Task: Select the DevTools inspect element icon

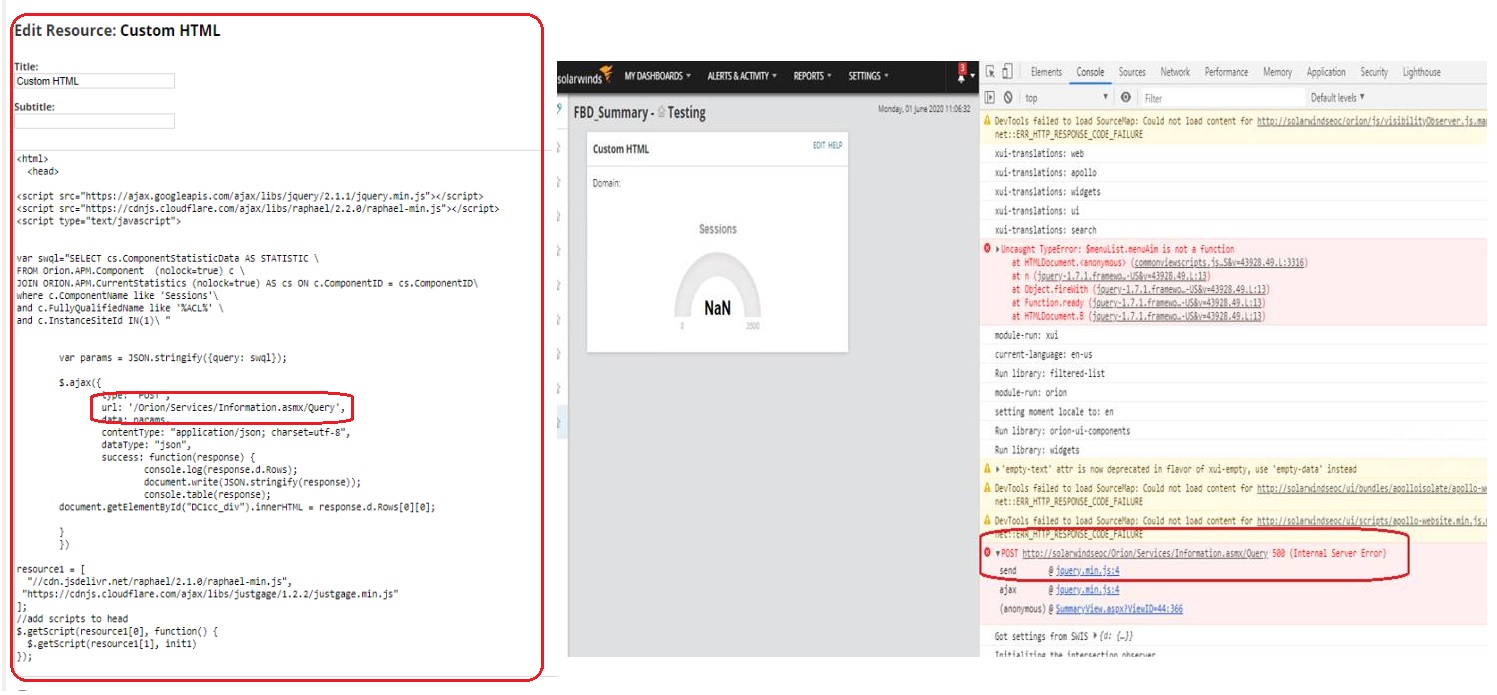Action: (x=990, y=72)
